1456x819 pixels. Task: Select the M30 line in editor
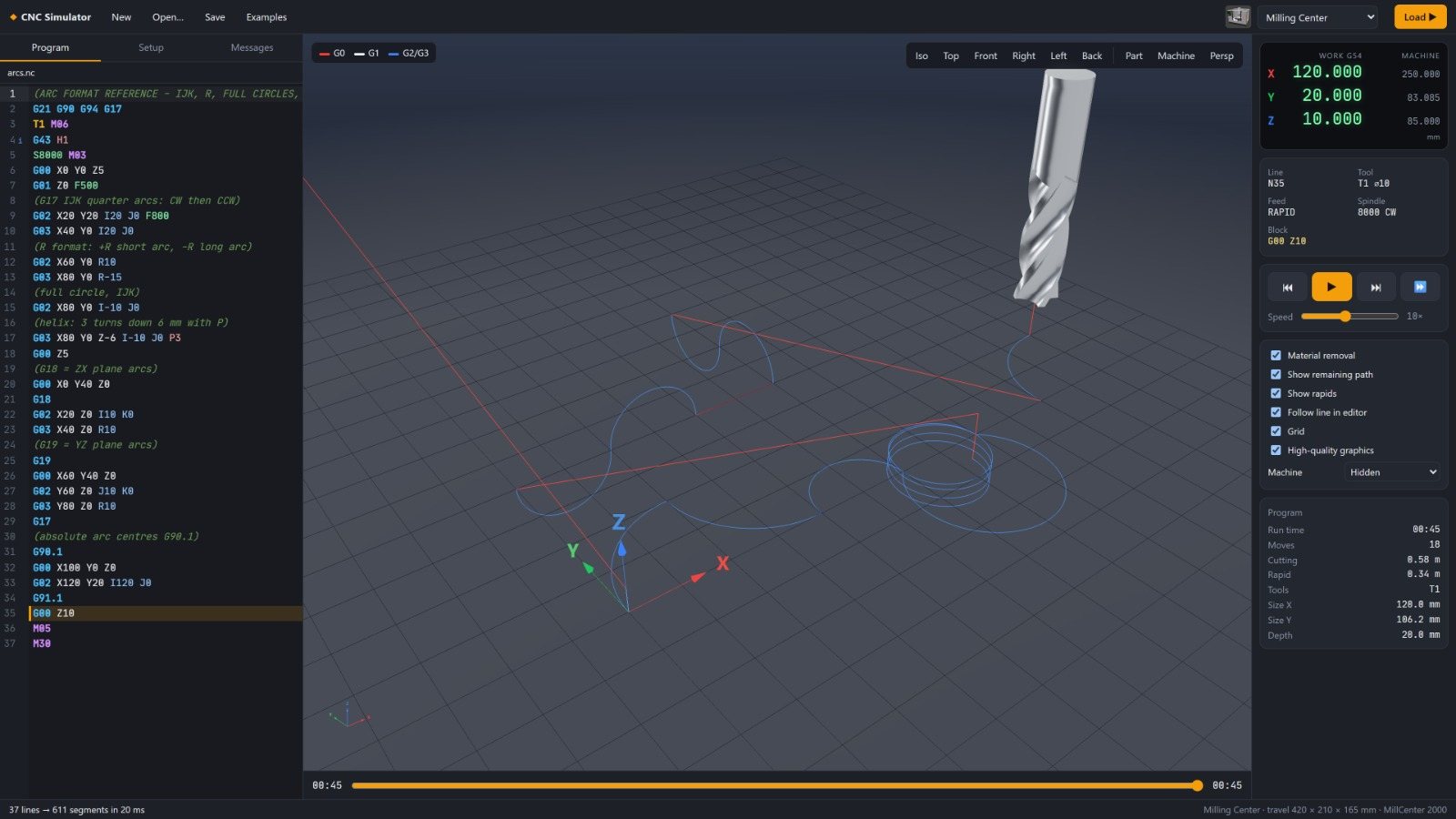point(42,643)
